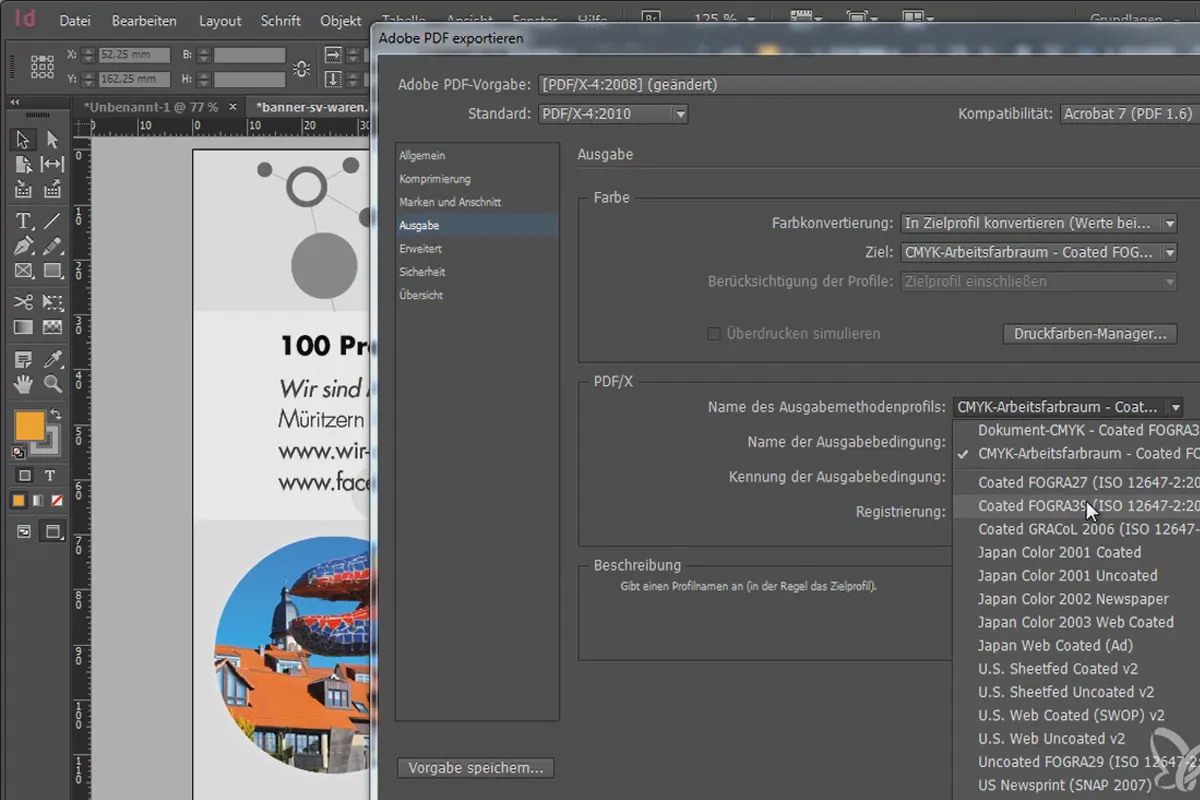Viewport: 1200px width, 800px height.
Task: Open the Ziel profile dropdown
Action: point(1039,252)
